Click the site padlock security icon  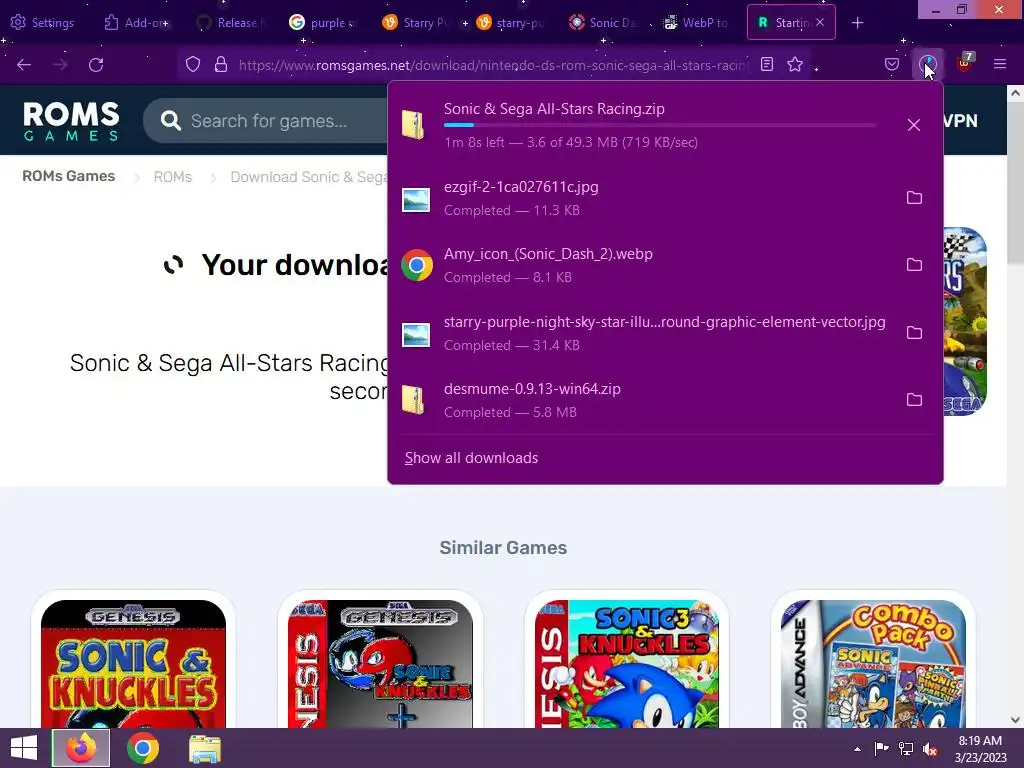pos(221,65)
